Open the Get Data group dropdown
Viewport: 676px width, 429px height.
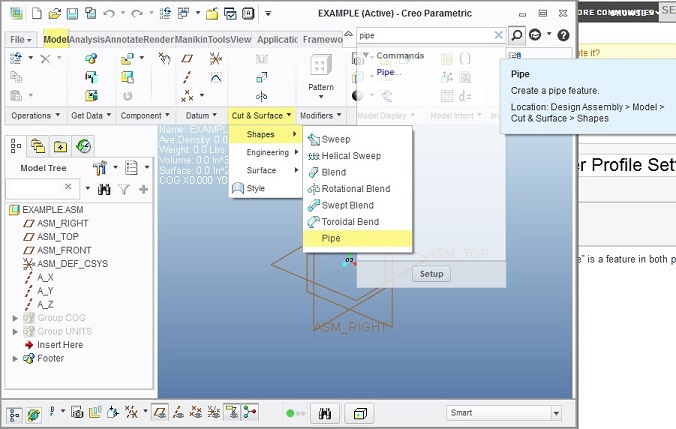pyautogui.click(x=91, y=116)
